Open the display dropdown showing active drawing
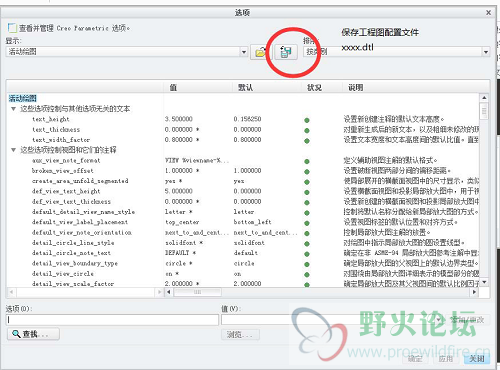The height and width of the screenshot is (370, 500). click(244, 52)
